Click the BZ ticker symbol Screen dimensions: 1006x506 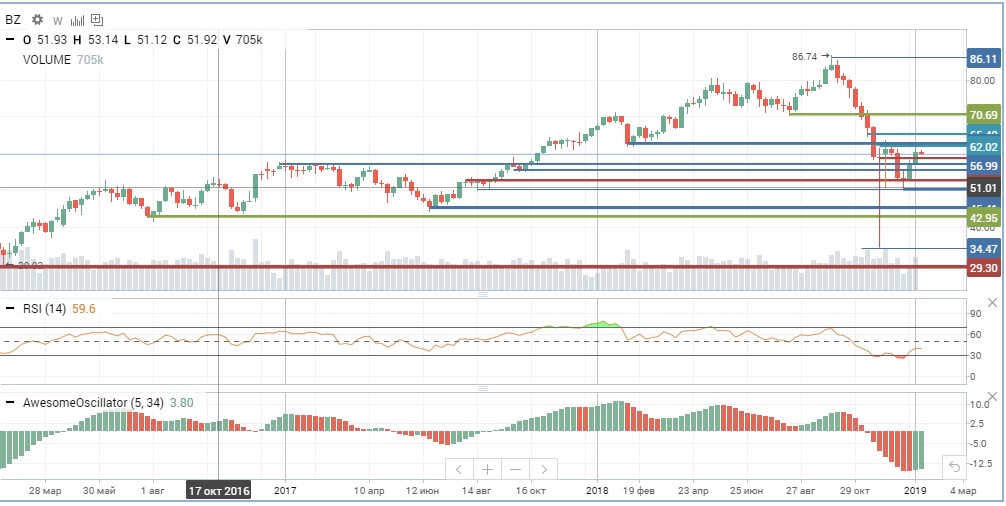13,19
